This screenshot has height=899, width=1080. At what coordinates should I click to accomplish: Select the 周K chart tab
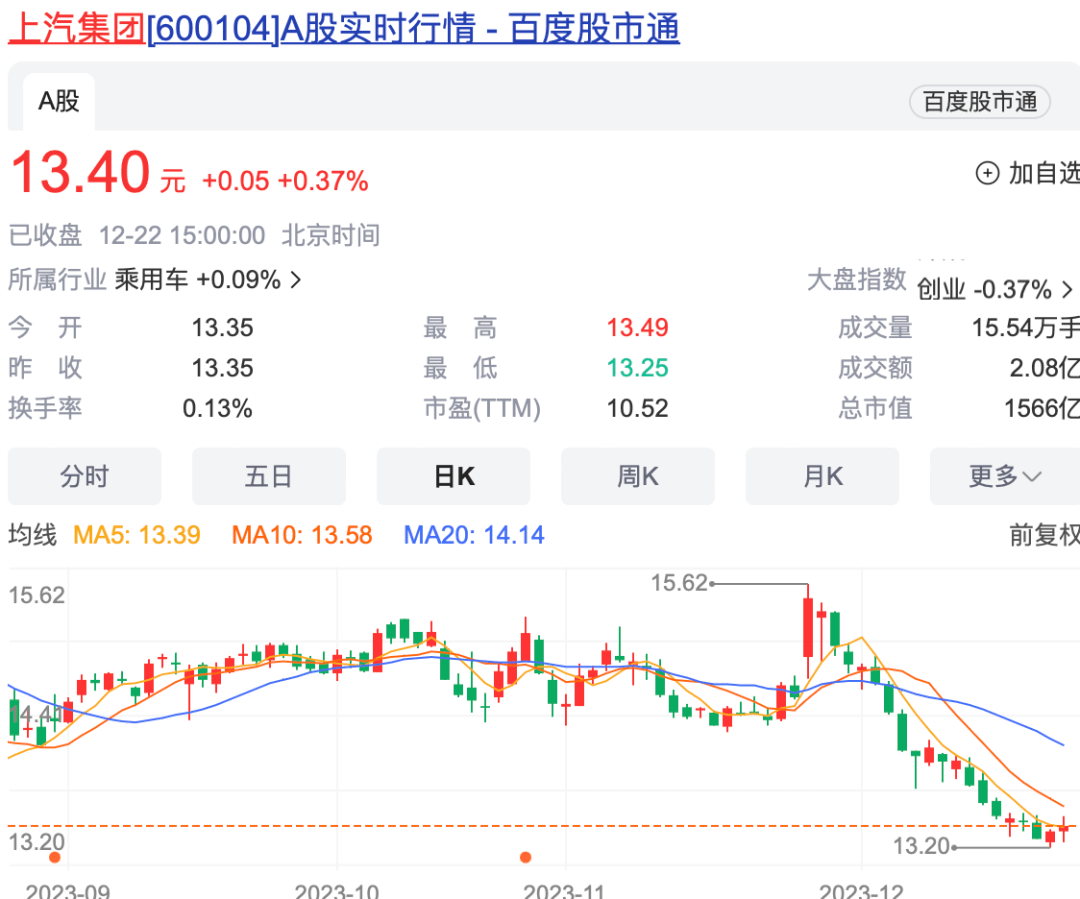point(638,476)
